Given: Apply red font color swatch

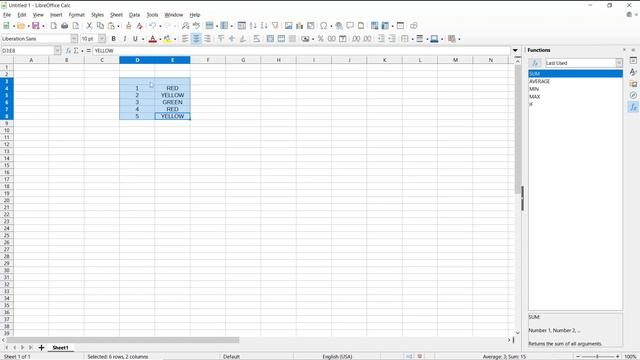Looking at the screenshot, I should (153, 39).
